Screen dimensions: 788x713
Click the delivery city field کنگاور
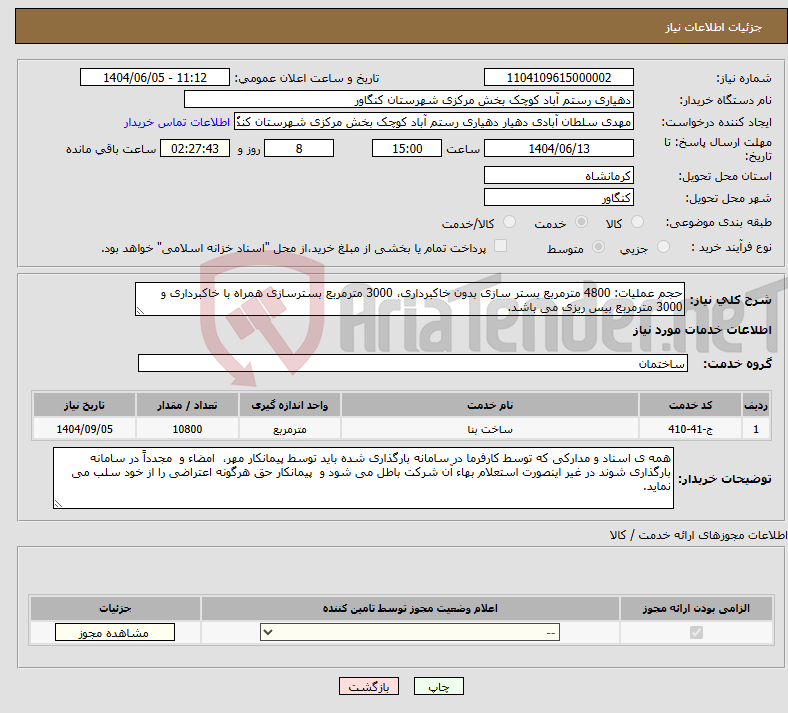559,197
